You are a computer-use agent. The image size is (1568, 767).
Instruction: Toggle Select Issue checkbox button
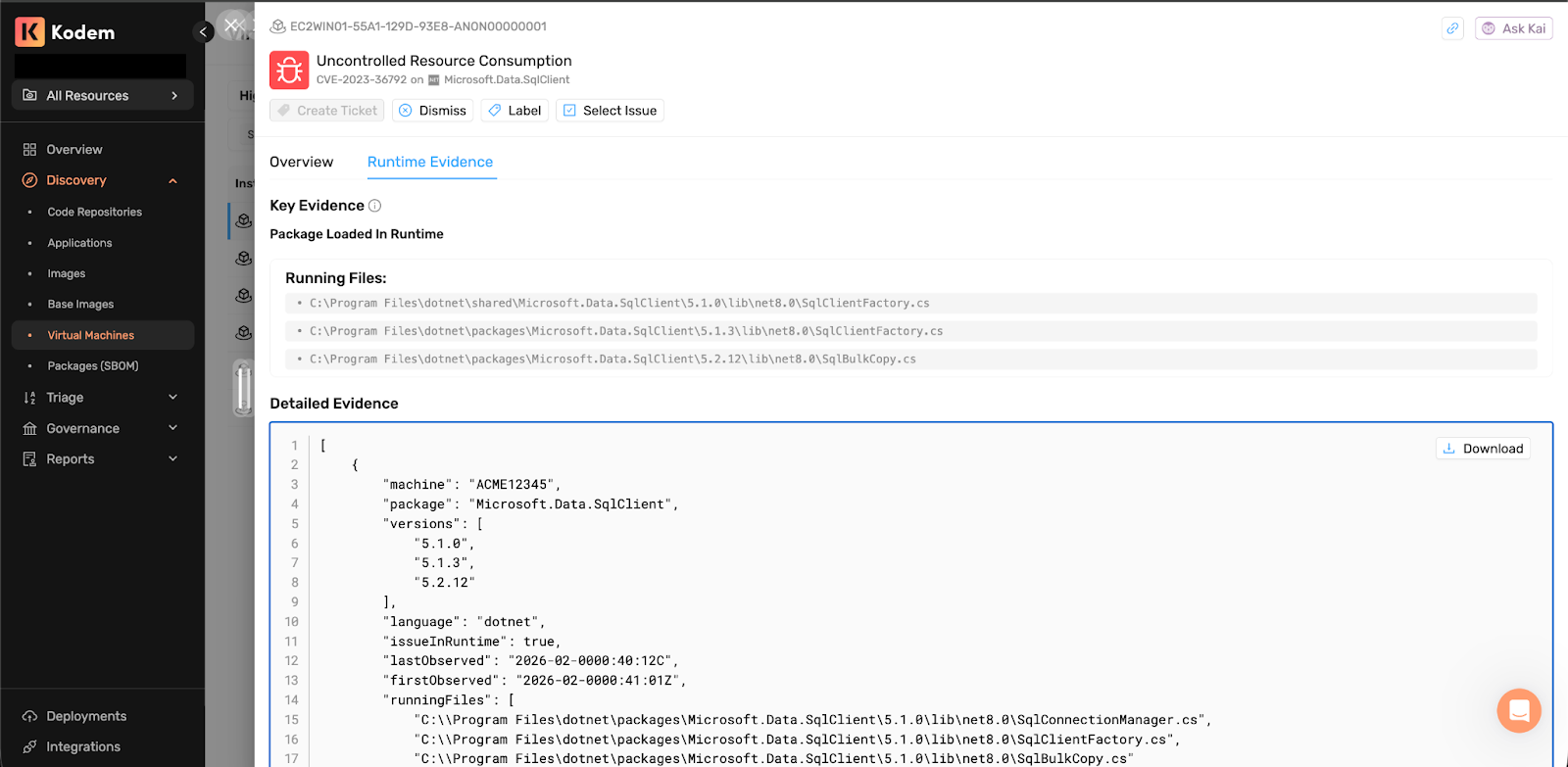[610, 111]
